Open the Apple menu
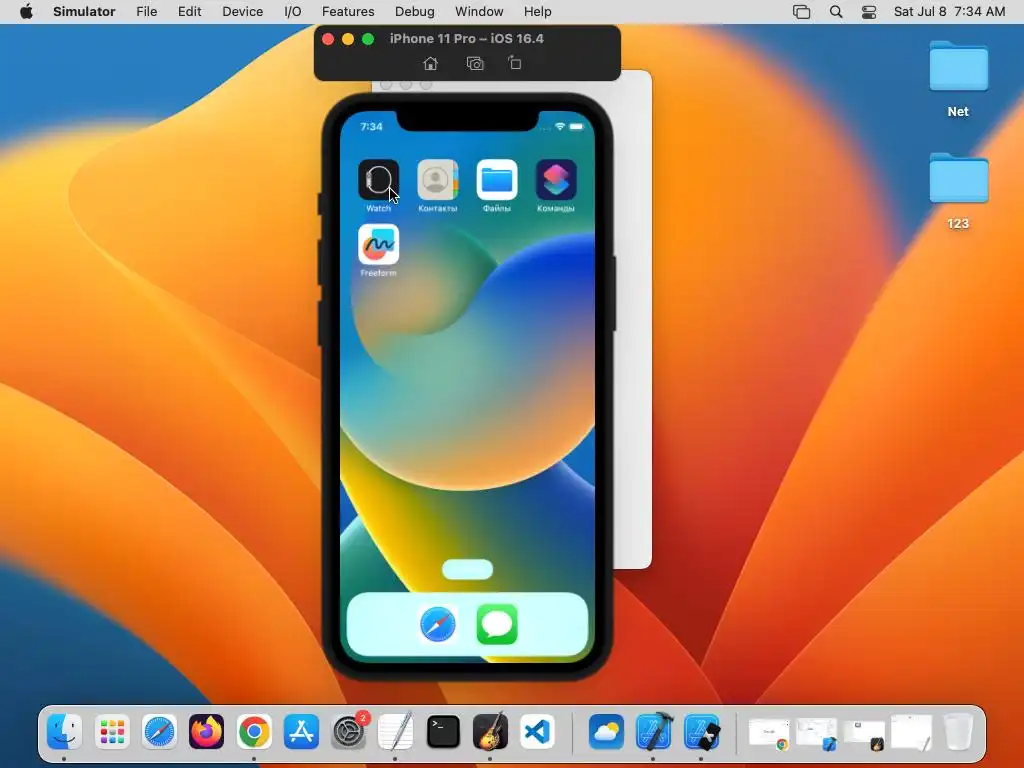The height and width of the screenshot is (768, 1024). (x=26, y=12)
